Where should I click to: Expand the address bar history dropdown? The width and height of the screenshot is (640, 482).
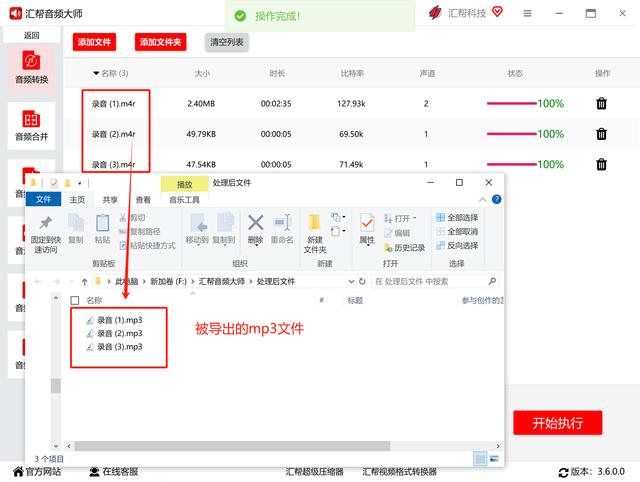coord(351,281)
